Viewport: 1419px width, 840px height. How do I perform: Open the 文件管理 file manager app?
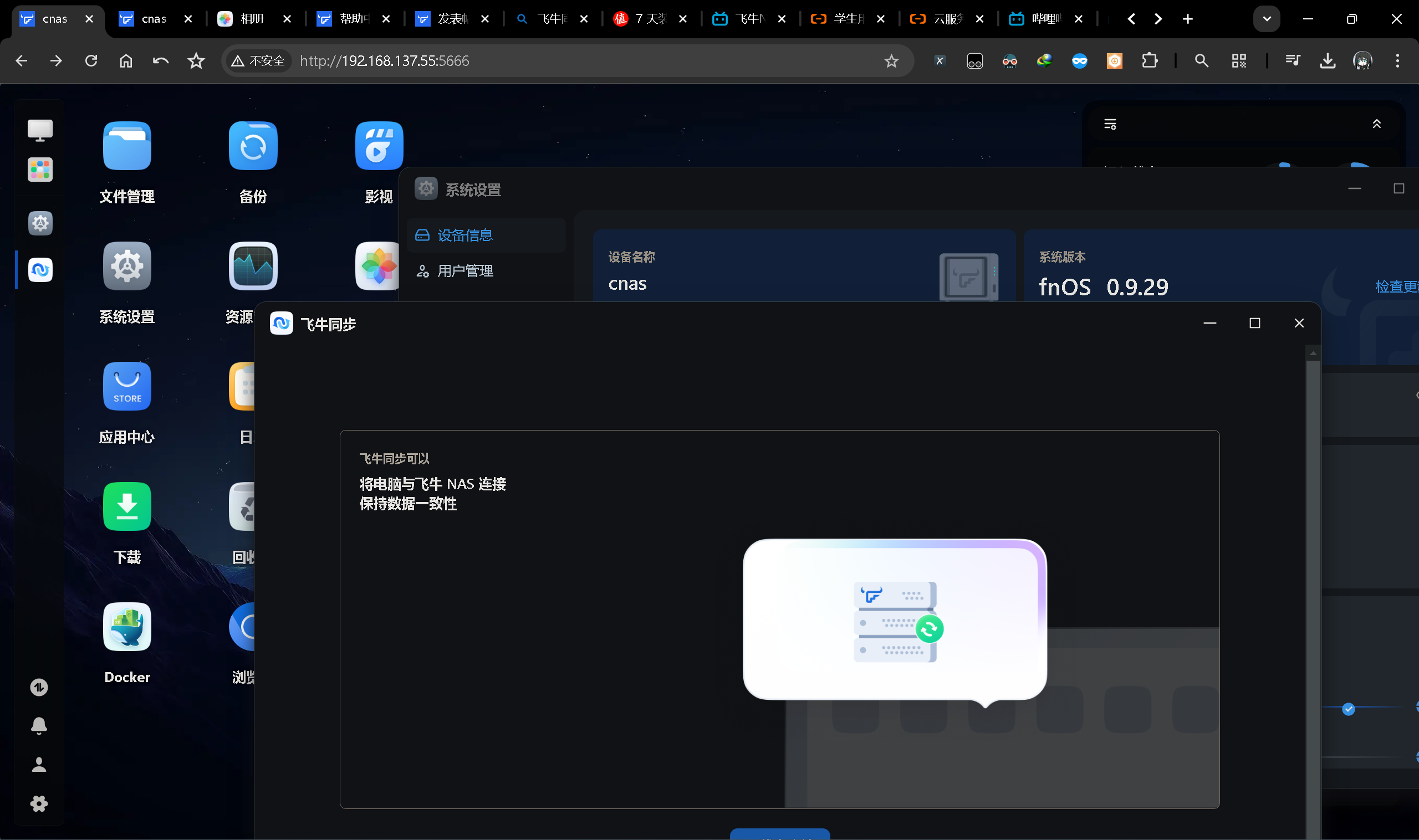127,146
